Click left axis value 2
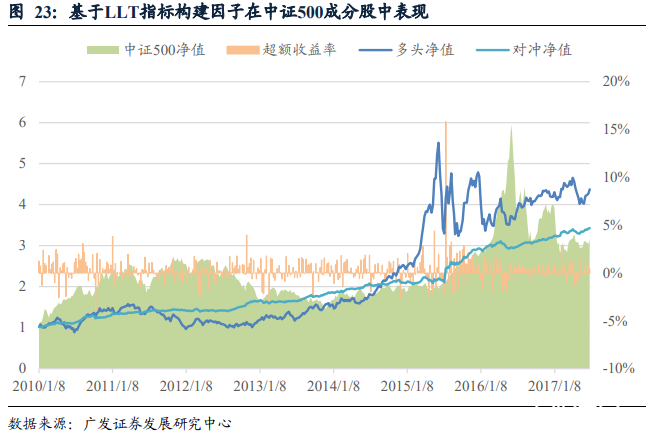647x434 pixels. (x=22, y=286)
